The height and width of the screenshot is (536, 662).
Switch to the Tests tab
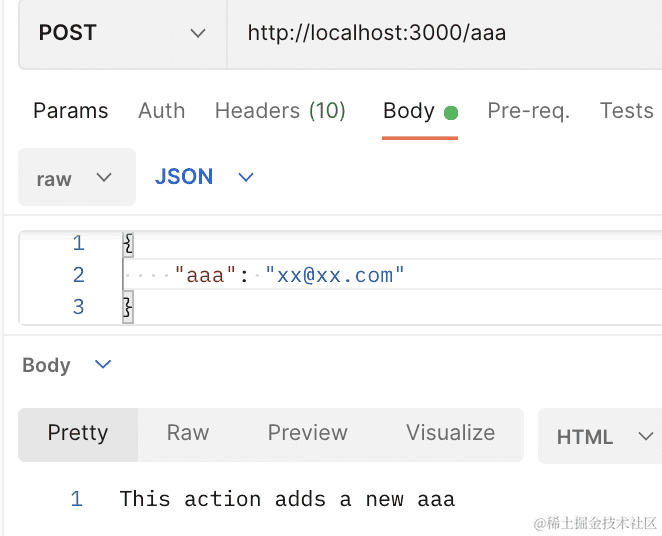[x=626, y=111]
